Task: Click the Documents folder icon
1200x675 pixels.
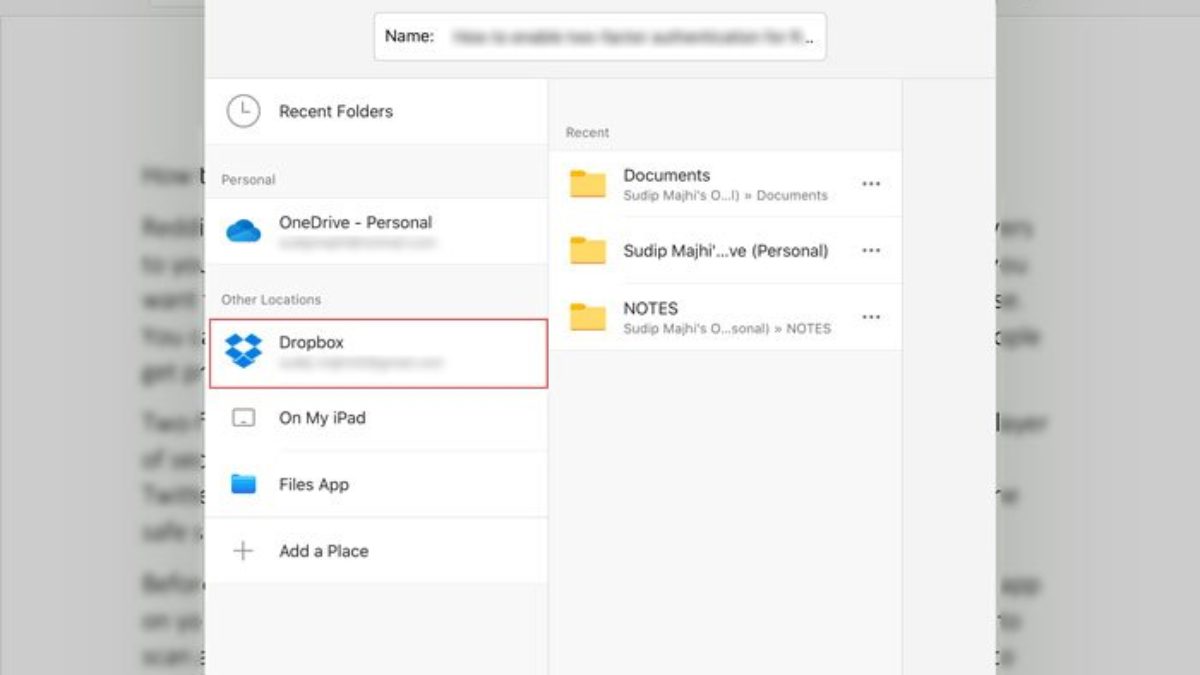Action: [x=588, y=184]
